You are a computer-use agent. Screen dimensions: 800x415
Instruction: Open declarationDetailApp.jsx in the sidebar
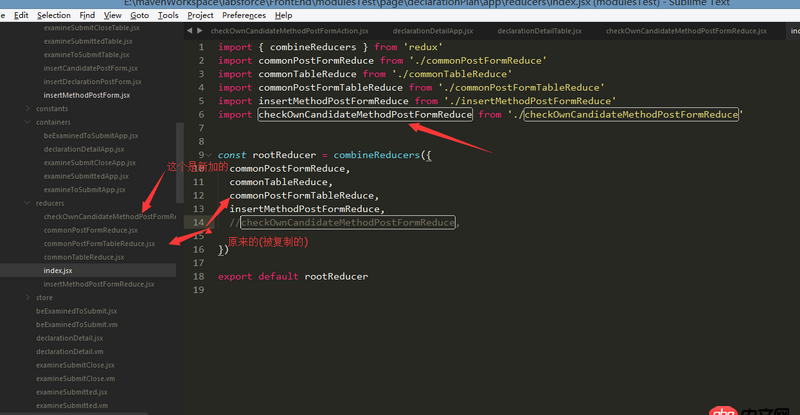[x=84, y=149]
